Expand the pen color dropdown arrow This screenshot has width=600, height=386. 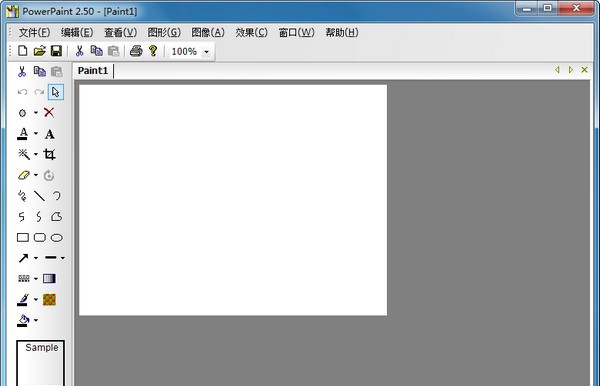36,300
